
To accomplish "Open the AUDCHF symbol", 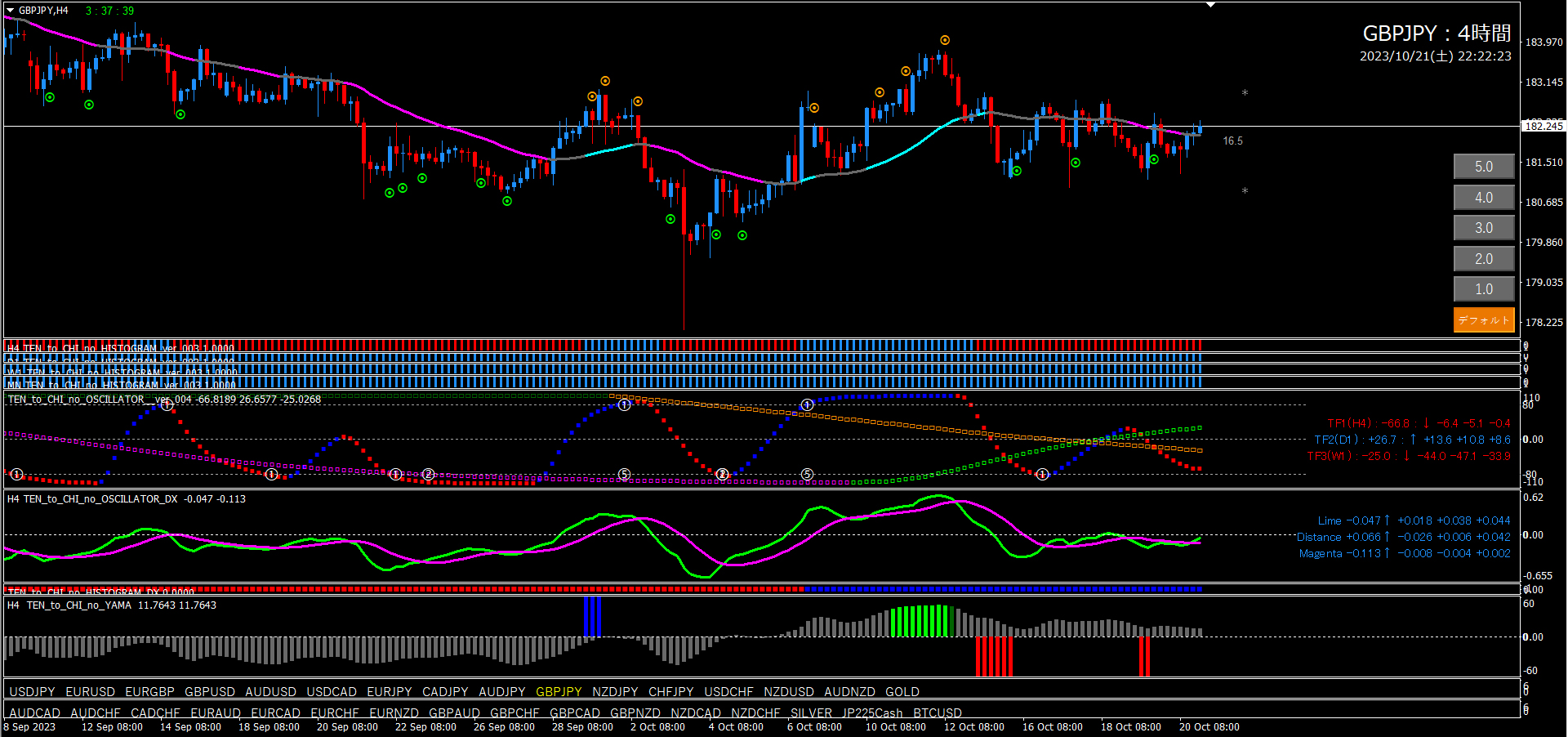I will click(96, 713).
